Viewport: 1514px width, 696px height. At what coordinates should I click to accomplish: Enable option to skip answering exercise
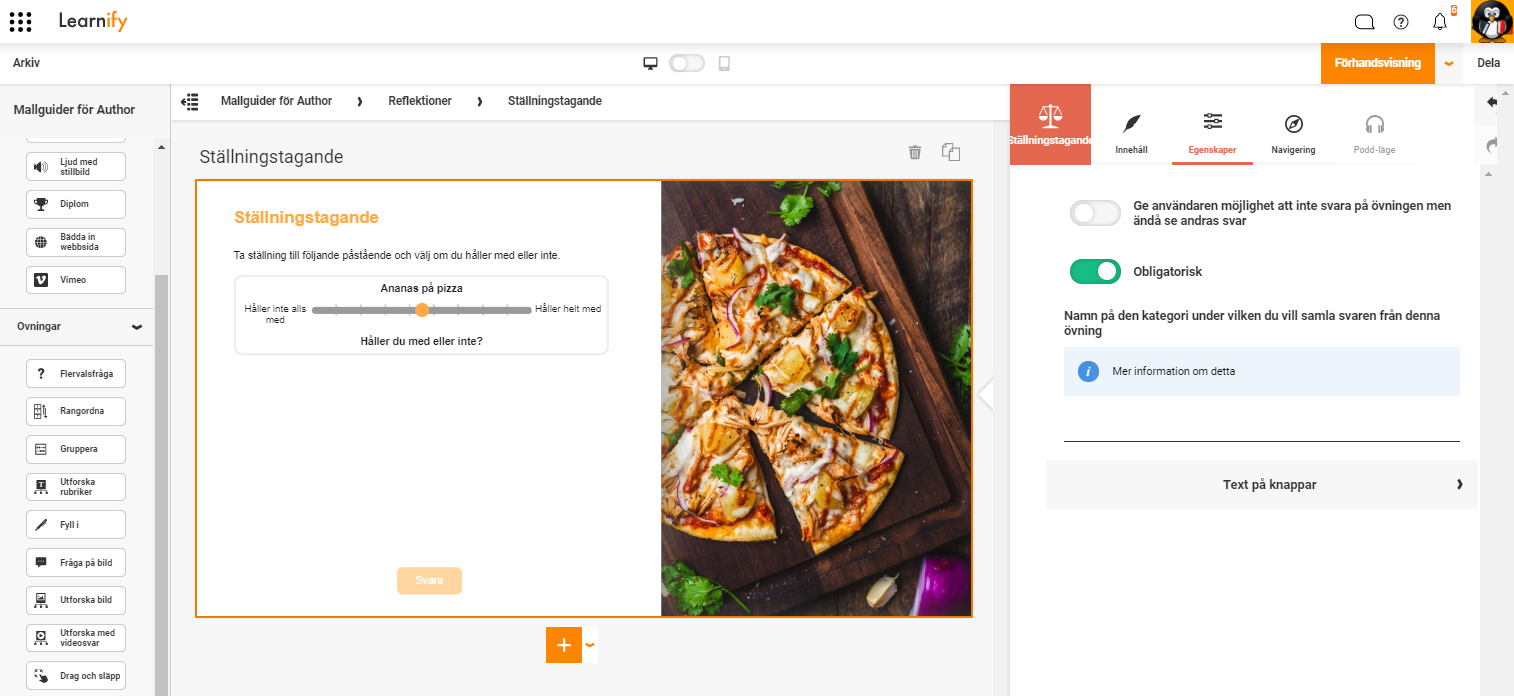1096,213
